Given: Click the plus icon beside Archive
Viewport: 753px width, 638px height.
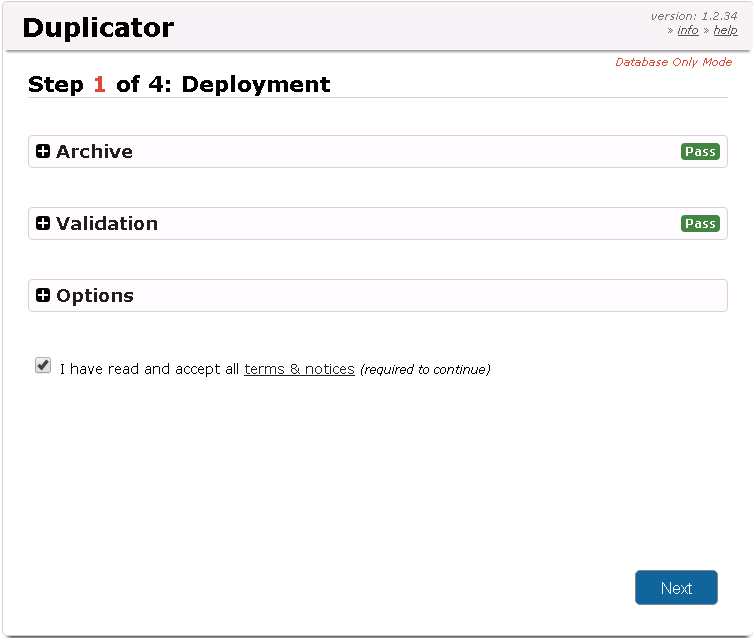Looking at the screenshot, I should (43, 152).
